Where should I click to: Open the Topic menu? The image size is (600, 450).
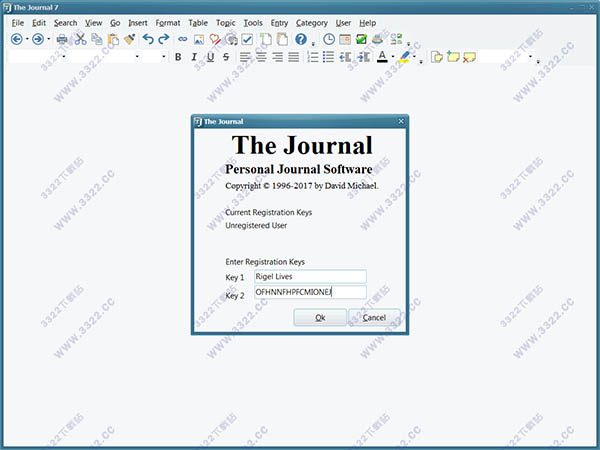click(x=226, y=23)
